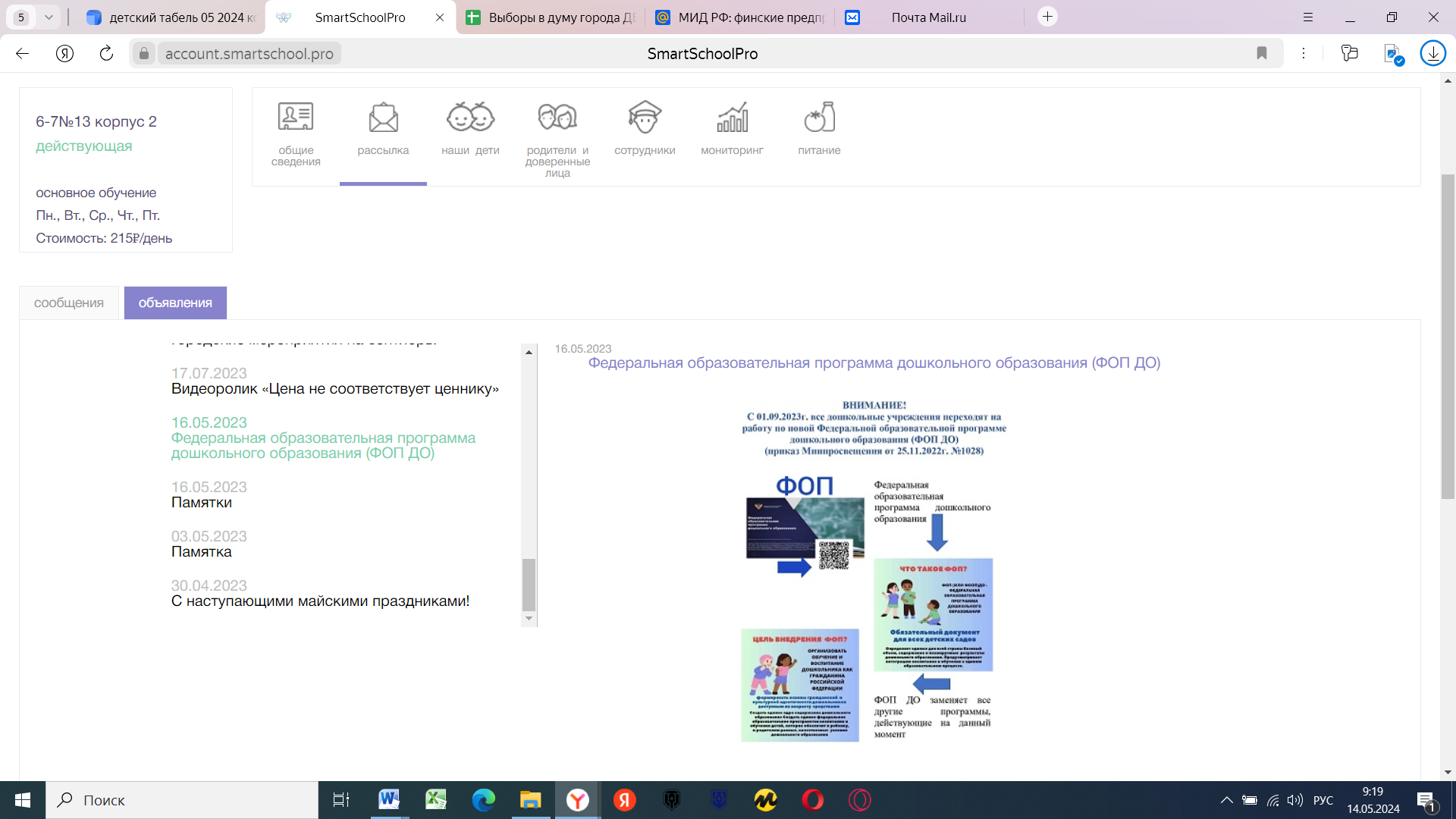Screen dimensions: 1456x819
Task: Open the Памятки announcement from 16.05.2023
Action: click(202, 502)
